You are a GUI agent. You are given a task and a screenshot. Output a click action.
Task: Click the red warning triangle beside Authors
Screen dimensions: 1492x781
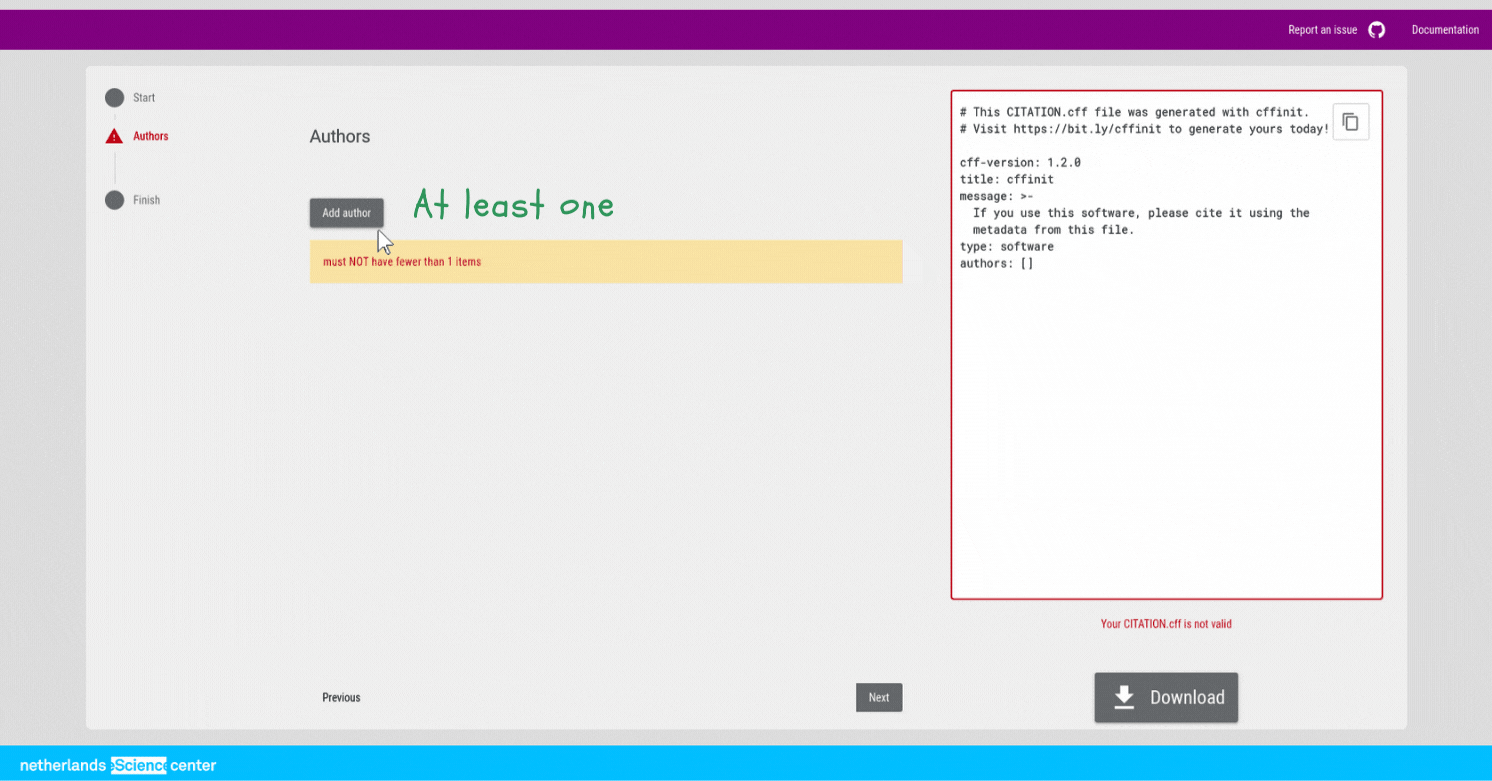tap(114, 136)
